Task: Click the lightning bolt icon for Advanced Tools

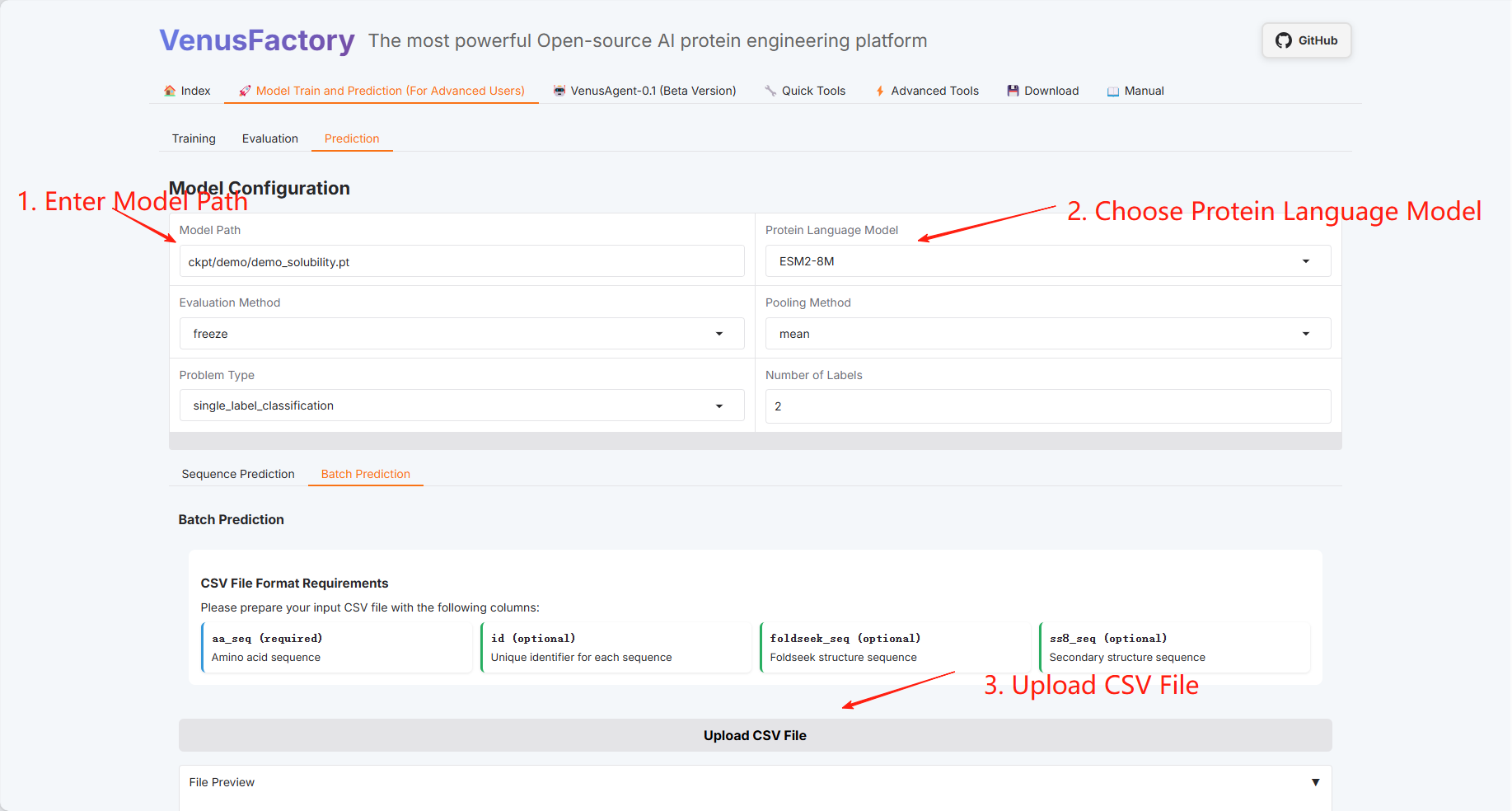Action: pyautogui.click(x=880, y=91)
